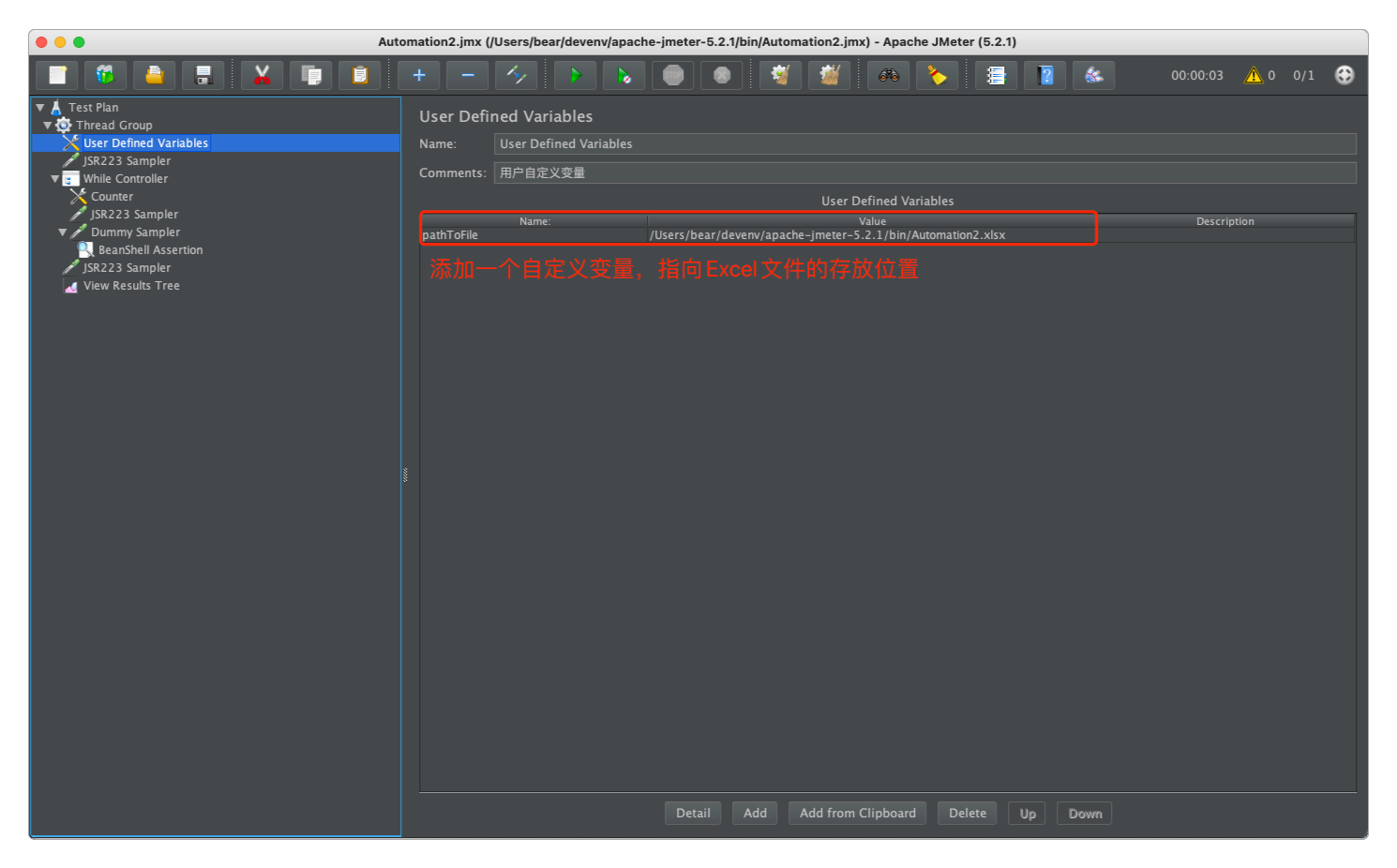Click the What's this node icon
The image size is (1397, 868).
pos(1094,75)
